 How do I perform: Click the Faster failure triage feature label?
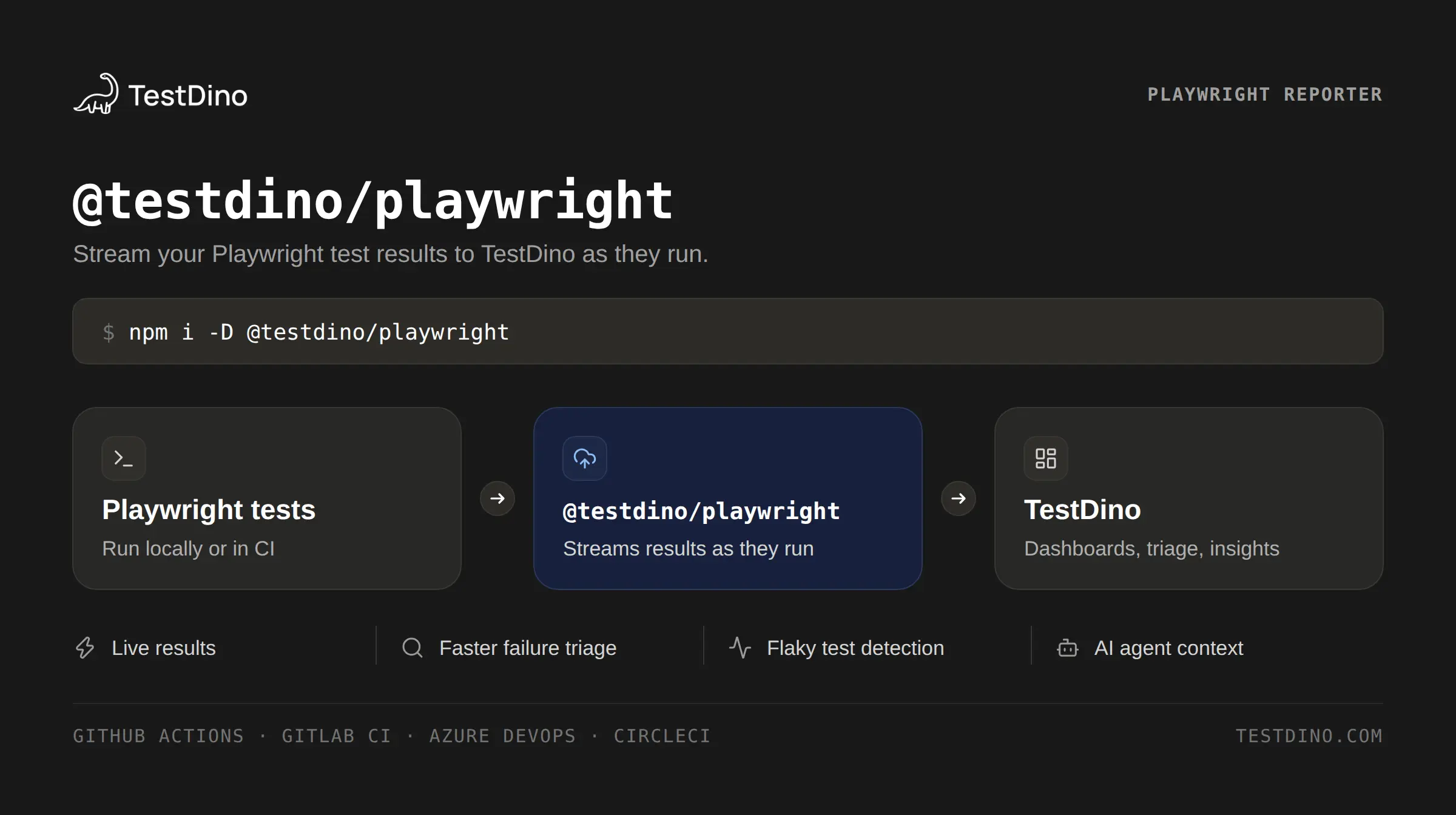coord(528,648)
